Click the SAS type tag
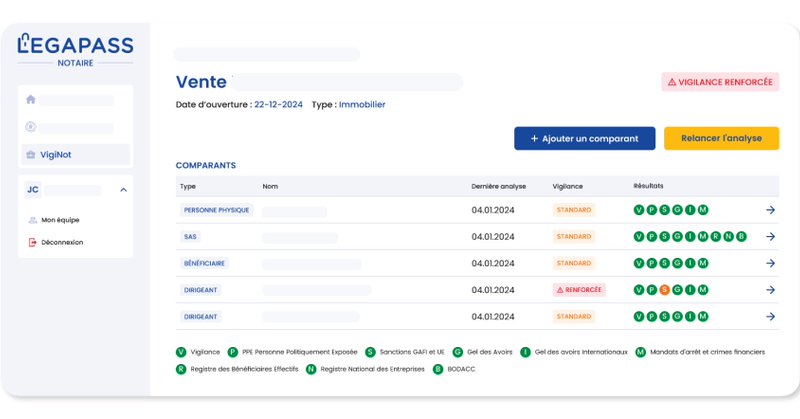The height and width of the screenshot is (419, 800). 190,236
